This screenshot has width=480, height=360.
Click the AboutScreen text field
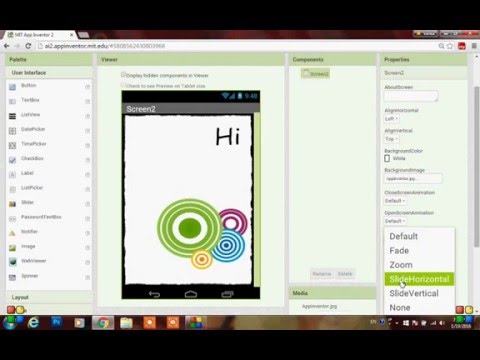[x=411, y=96]
